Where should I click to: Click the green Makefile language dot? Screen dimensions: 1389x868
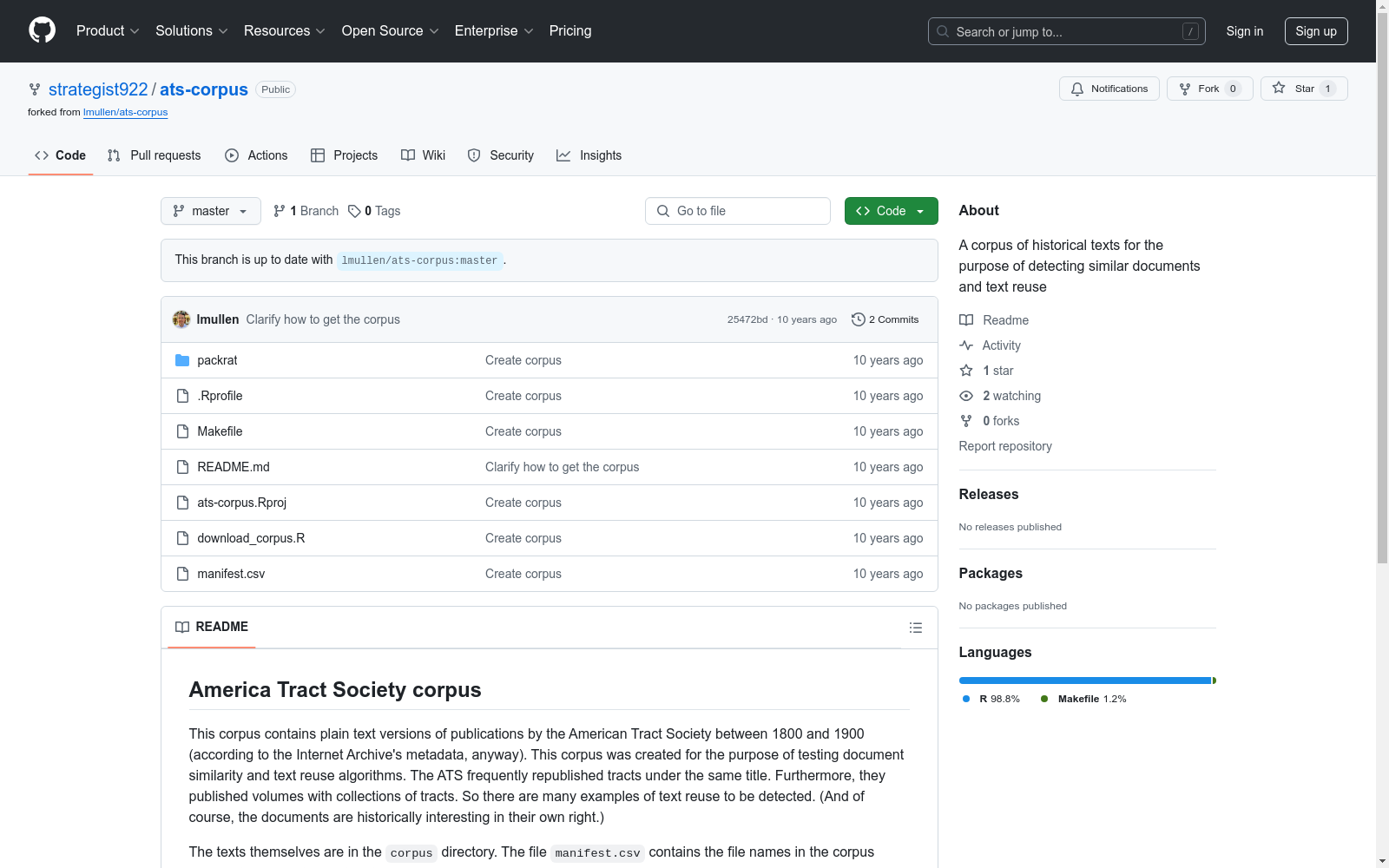[x=1044, y=699]
